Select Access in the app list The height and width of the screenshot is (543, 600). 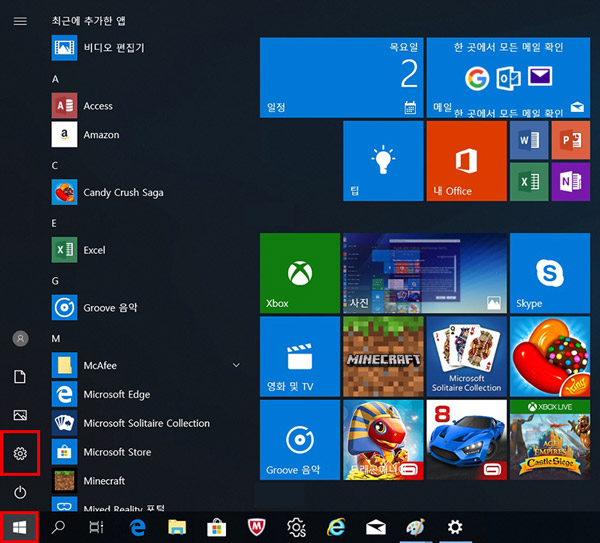(98, 106)
